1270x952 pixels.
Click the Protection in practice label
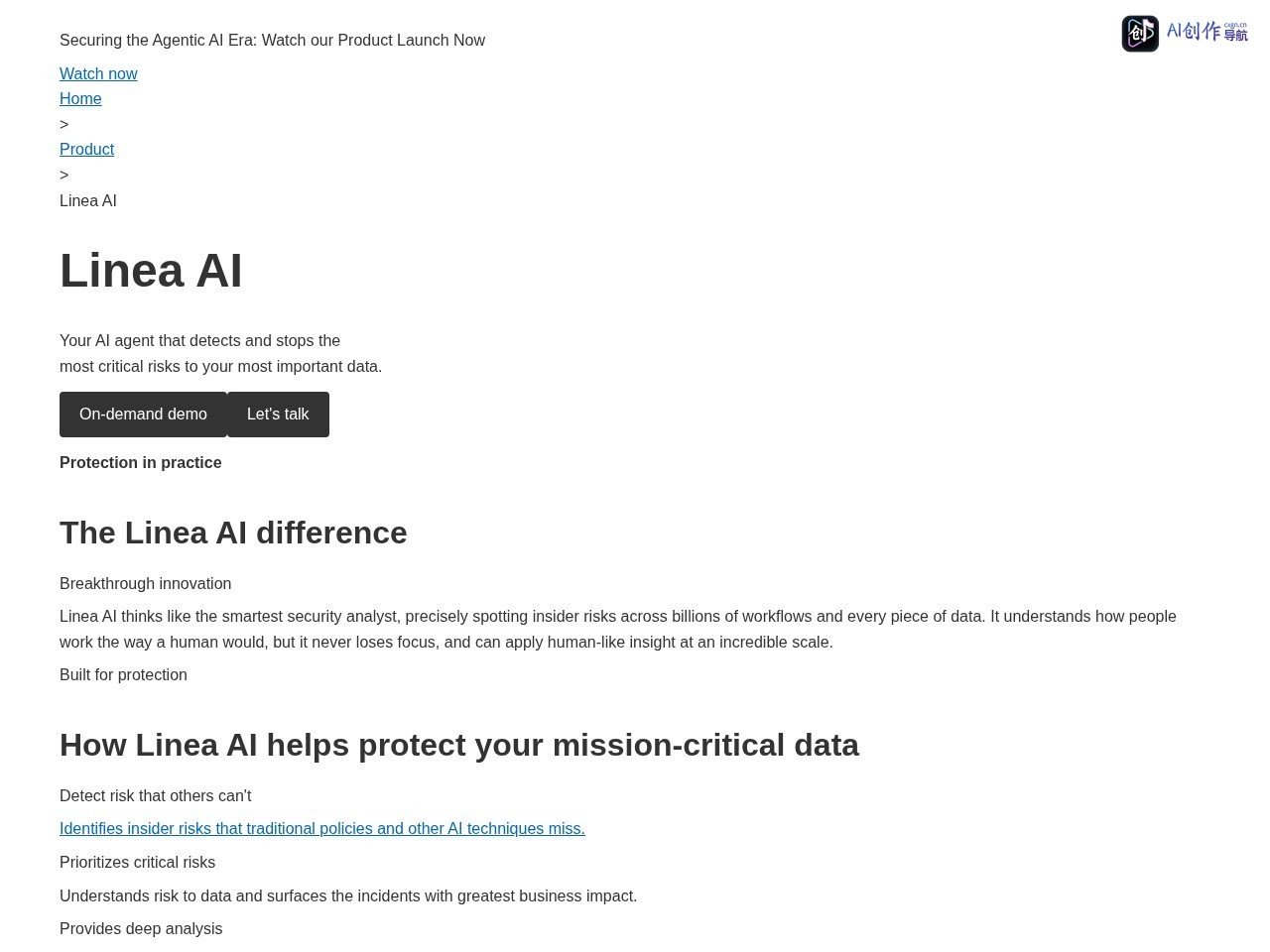(x=140, y=462)
